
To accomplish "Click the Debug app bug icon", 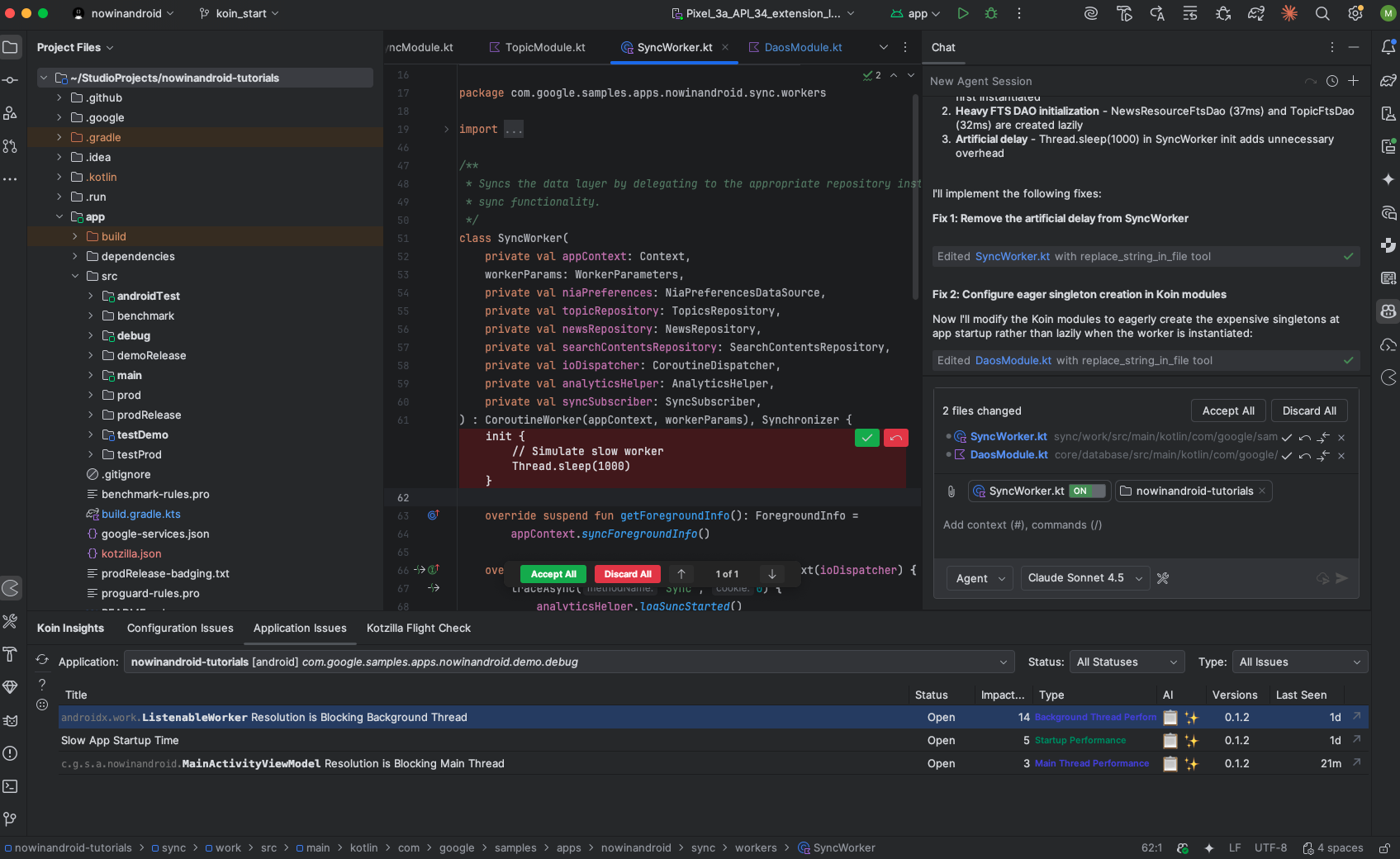I will click(991, 13).
